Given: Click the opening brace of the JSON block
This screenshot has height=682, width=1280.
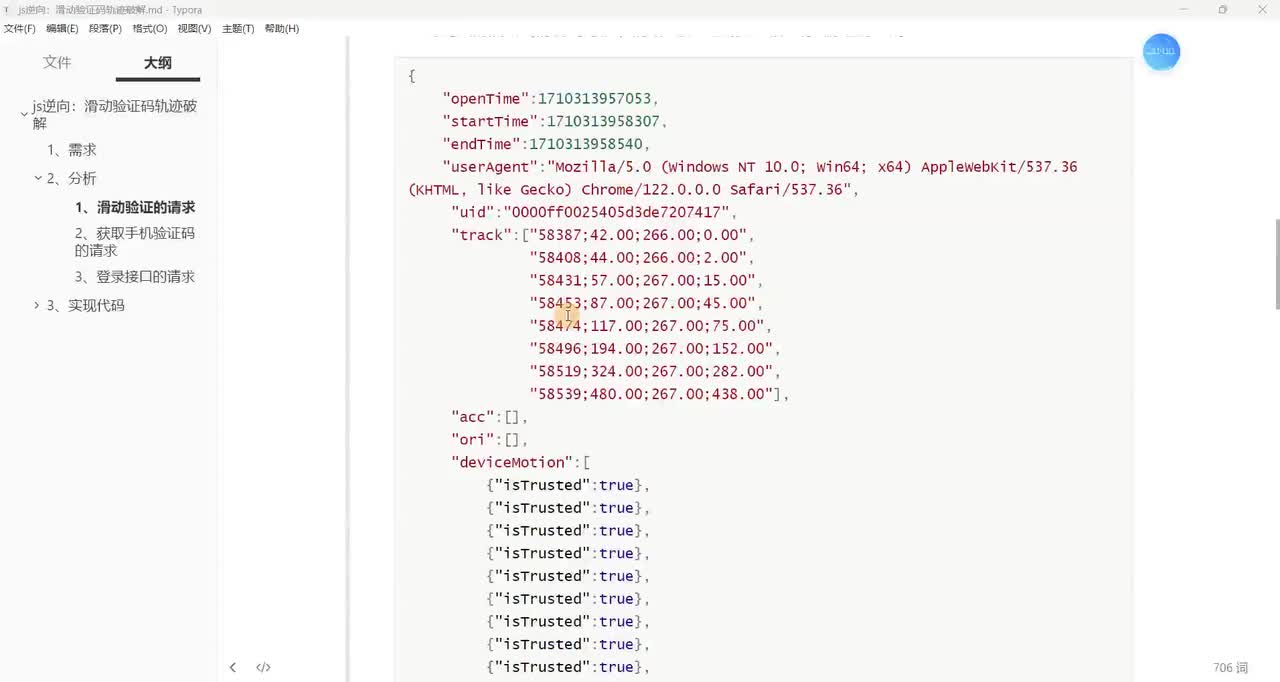Looking at the screenshot, I should pyautogui.click(x=412, y=76).
